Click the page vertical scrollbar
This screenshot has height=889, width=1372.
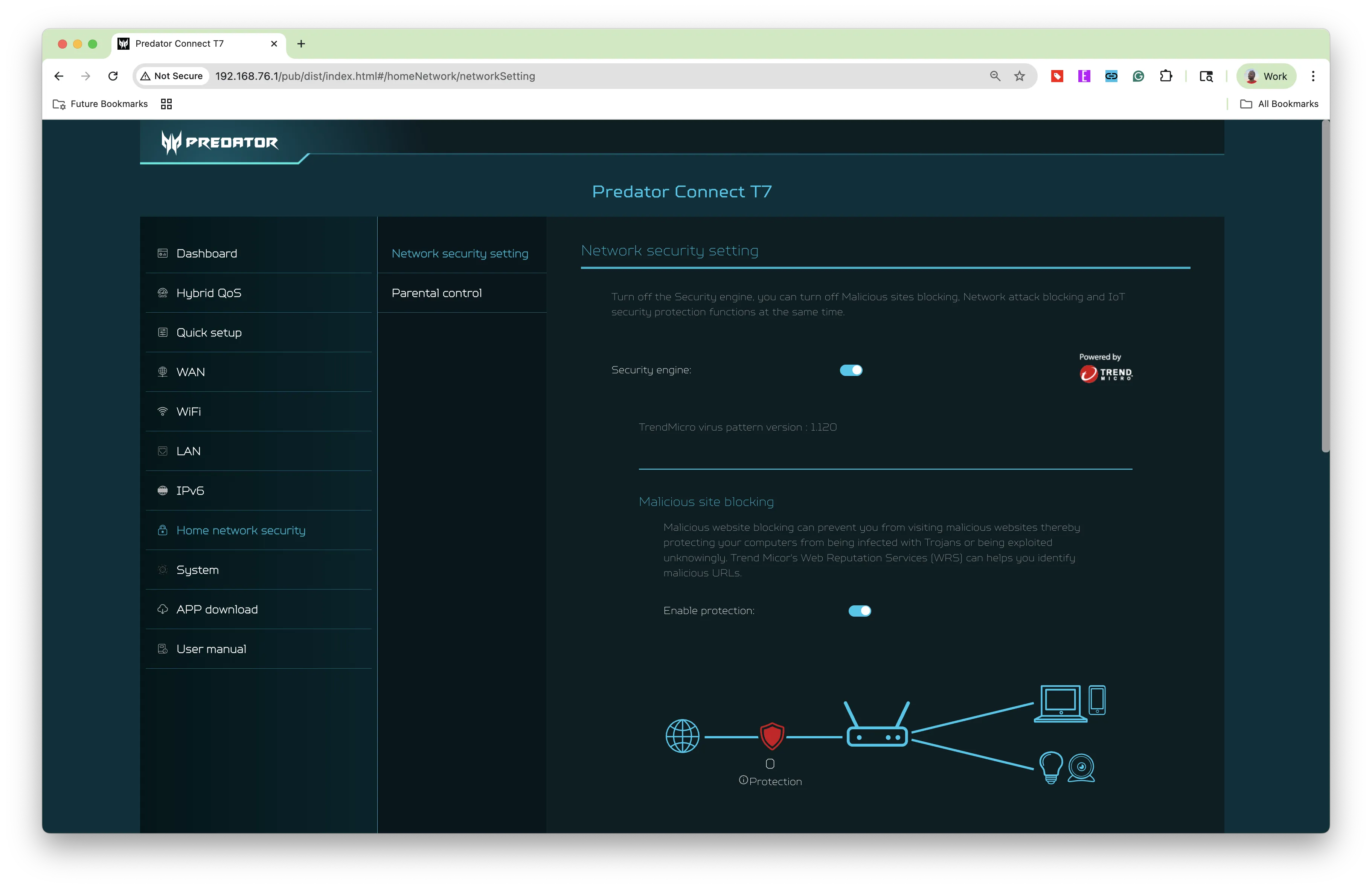click(1325, 287)
